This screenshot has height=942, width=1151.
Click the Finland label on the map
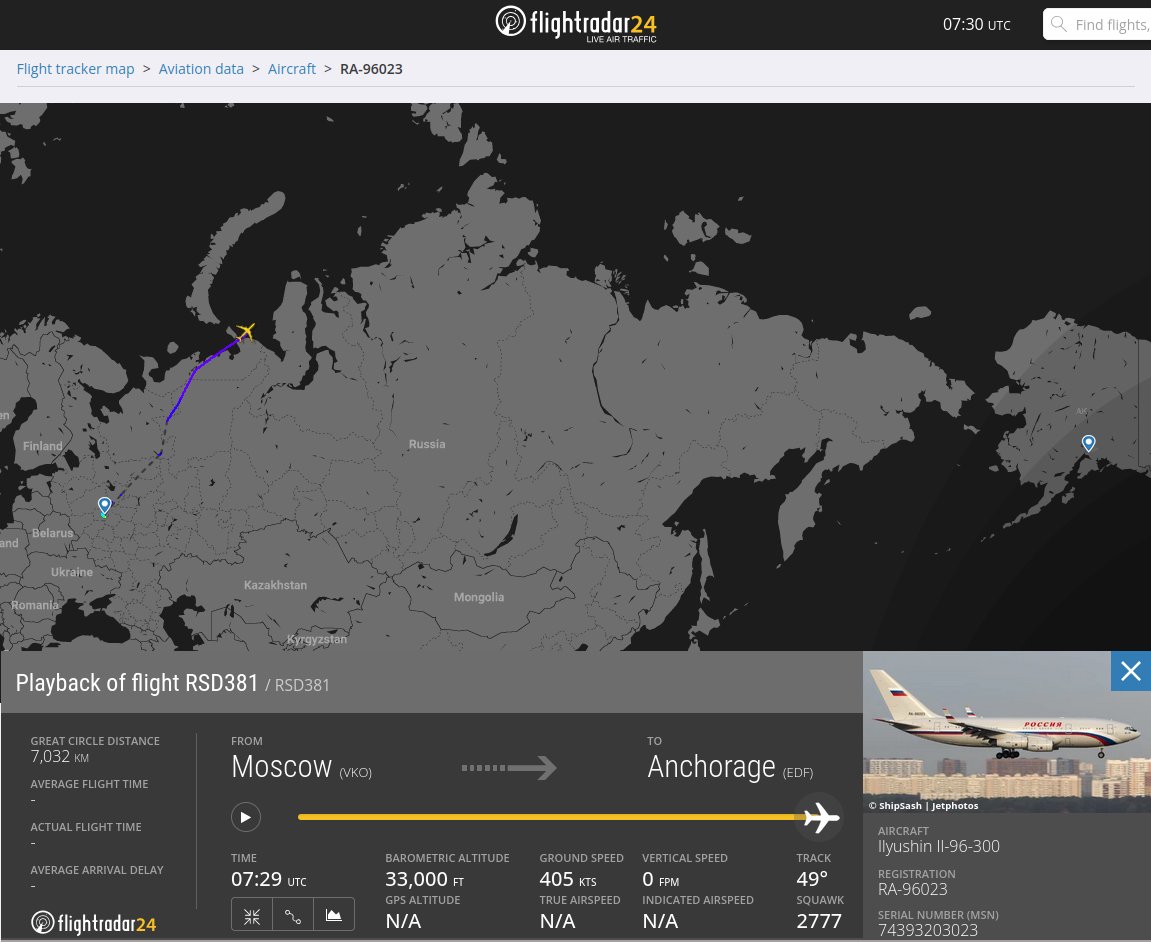pyautogui.click(x=43, y=446)
